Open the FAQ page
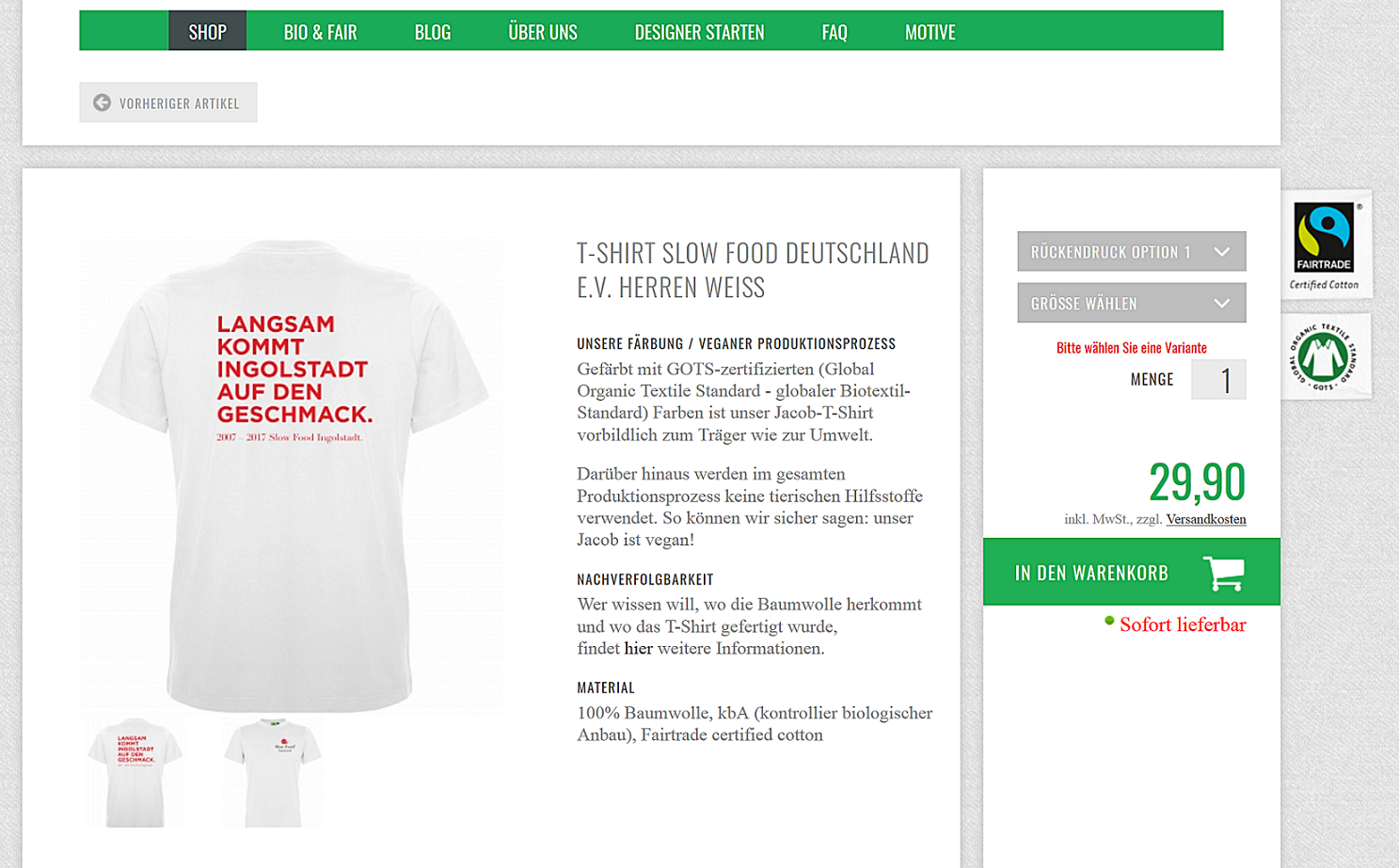Image resolution: width=1399 pixels, height=868 pixels. coord(835,31)
